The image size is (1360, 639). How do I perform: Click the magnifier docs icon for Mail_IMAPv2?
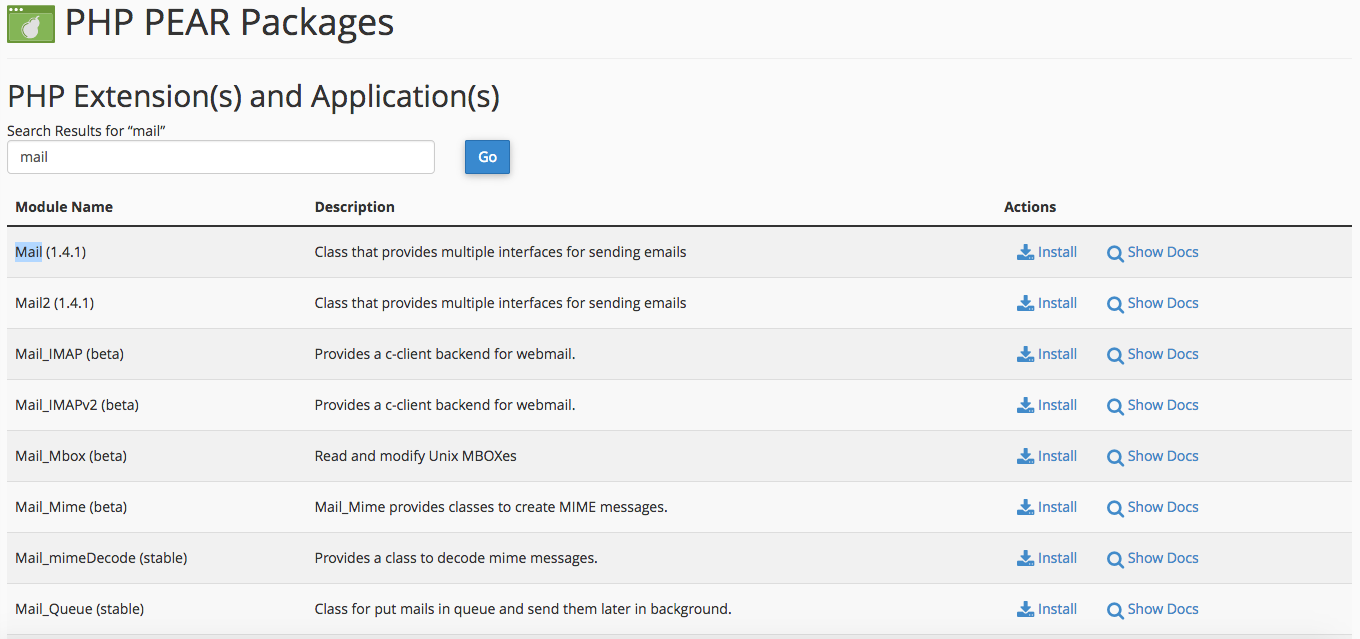pyautogui.click(x=1115, y=406)
